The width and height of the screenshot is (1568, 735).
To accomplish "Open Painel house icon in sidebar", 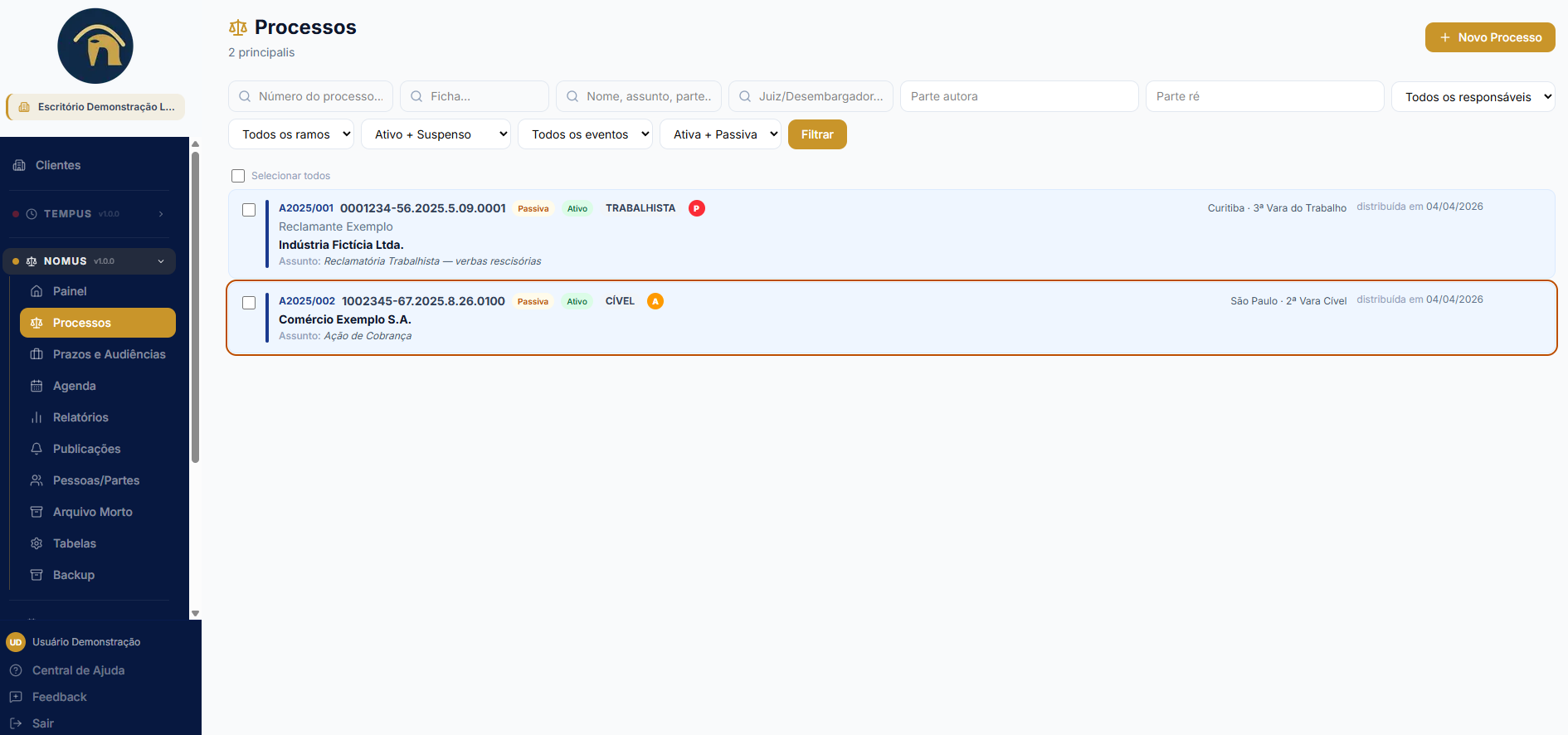I will (x=37, y=291).
